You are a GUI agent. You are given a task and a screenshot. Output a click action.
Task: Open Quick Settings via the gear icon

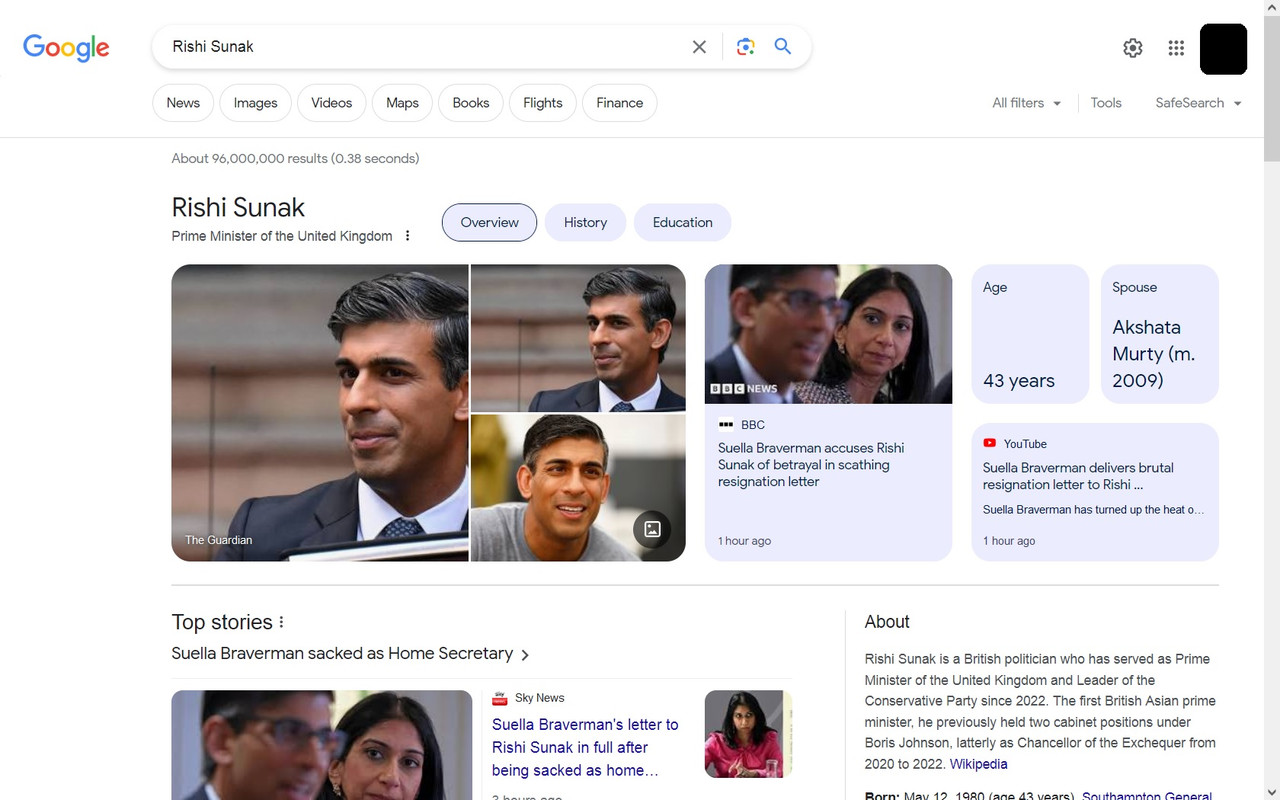point(1132,47)
